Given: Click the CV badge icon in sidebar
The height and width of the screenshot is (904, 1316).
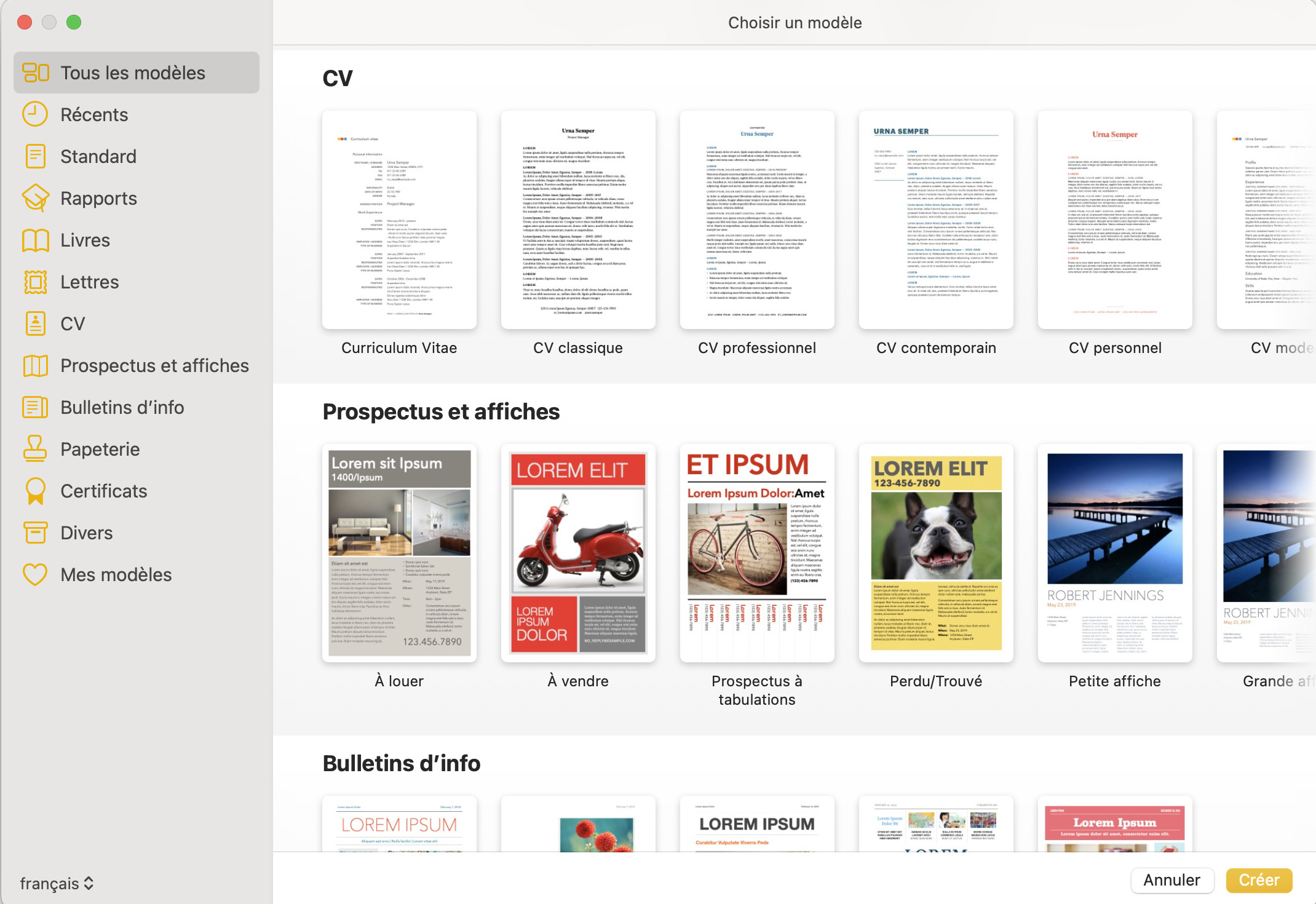Looking at the screenshot, I should pos(36,323).
